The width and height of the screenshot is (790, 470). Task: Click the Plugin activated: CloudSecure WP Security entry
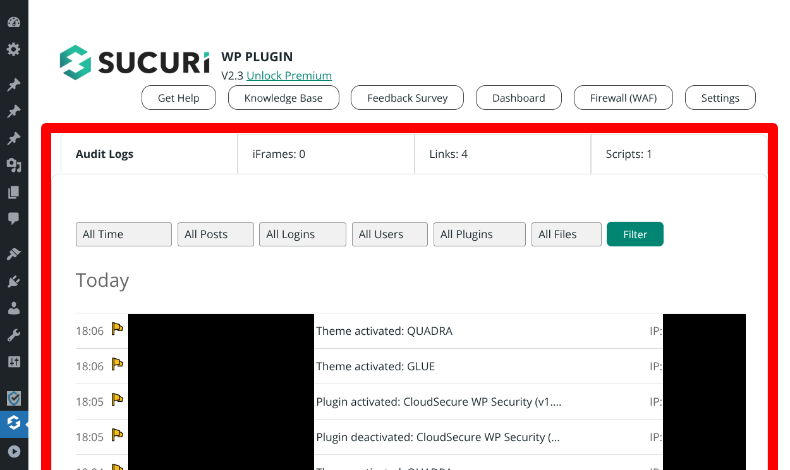pos(439,401)
